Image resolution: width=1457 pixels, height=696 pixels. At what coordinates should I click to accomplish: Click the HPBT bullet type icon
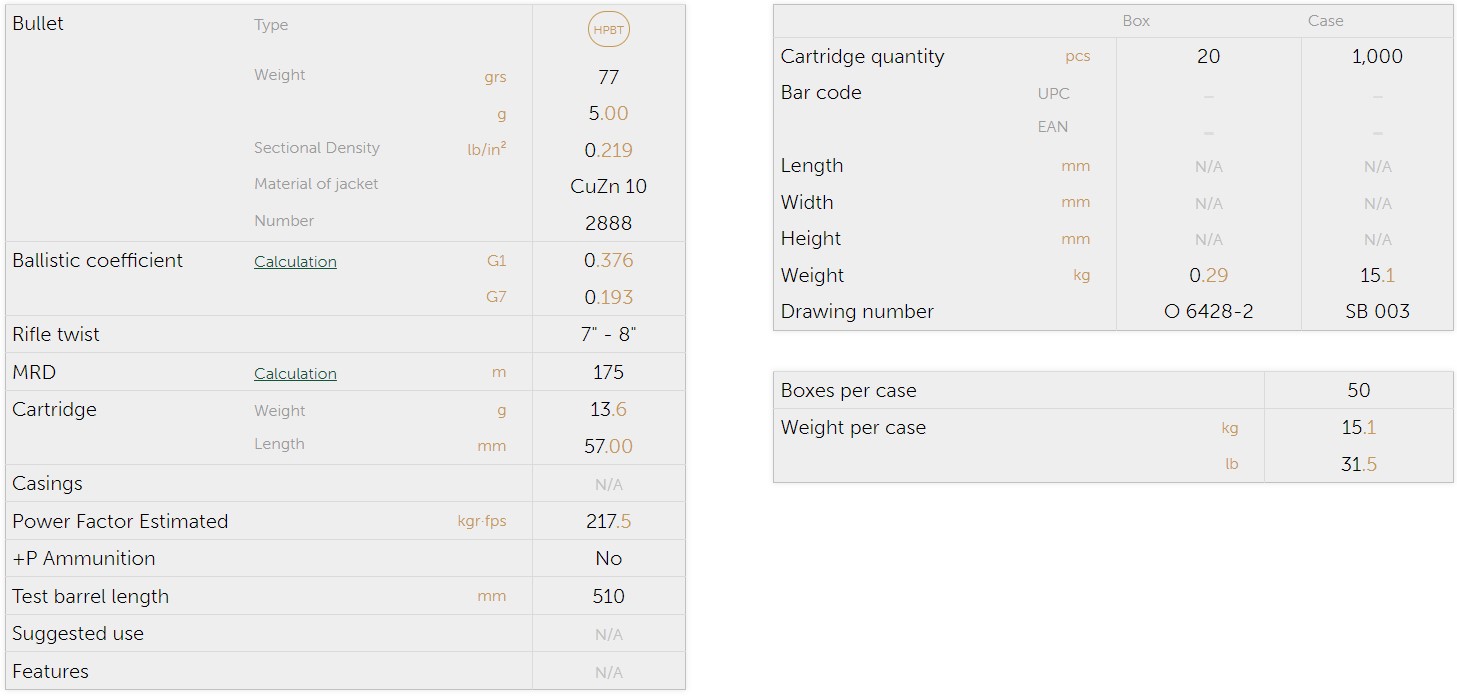click(x=608, y=30)
